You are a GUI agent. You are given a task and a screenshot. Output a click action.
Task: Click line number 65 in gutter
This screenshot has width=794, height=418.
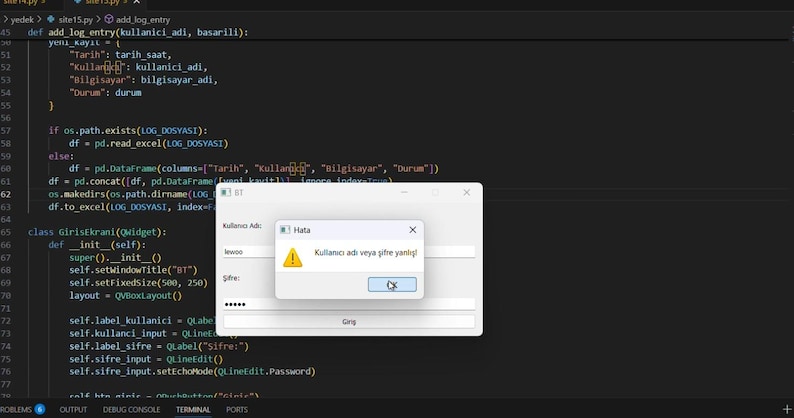point(6,232)
